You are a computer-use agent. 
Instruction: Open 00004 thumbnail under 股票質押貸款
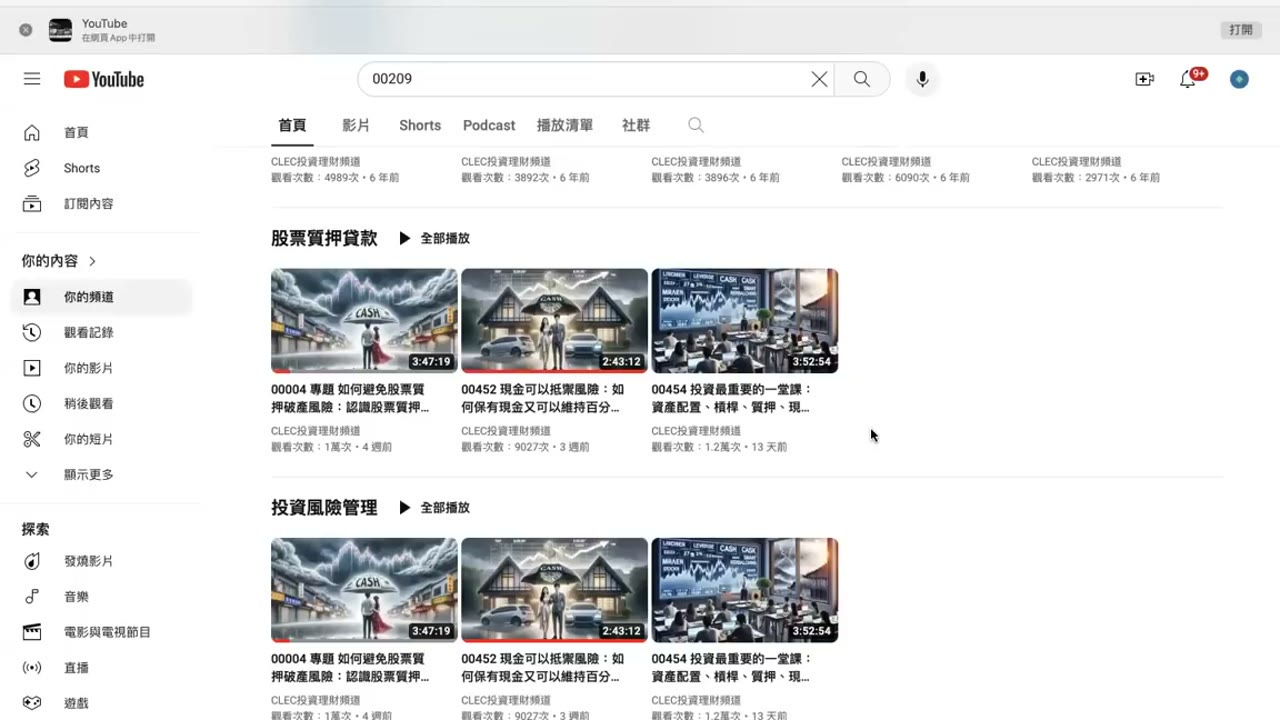click(364, 321)
